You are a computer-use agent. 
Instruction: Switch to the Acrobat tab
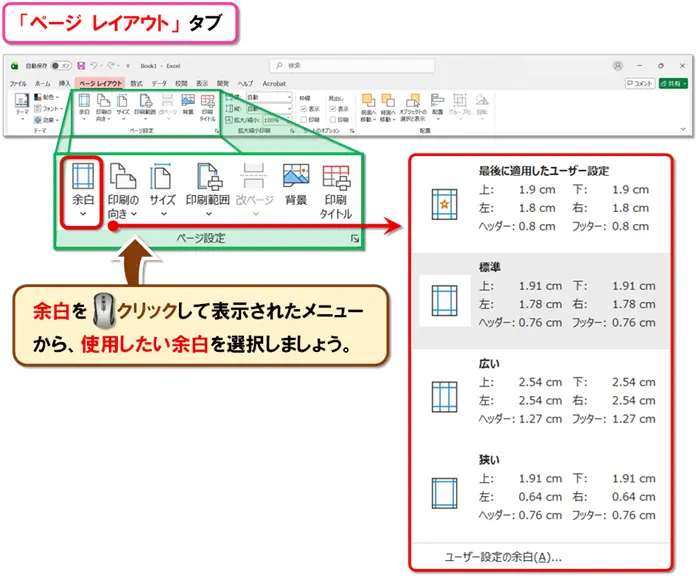click(x=274, y=83)
